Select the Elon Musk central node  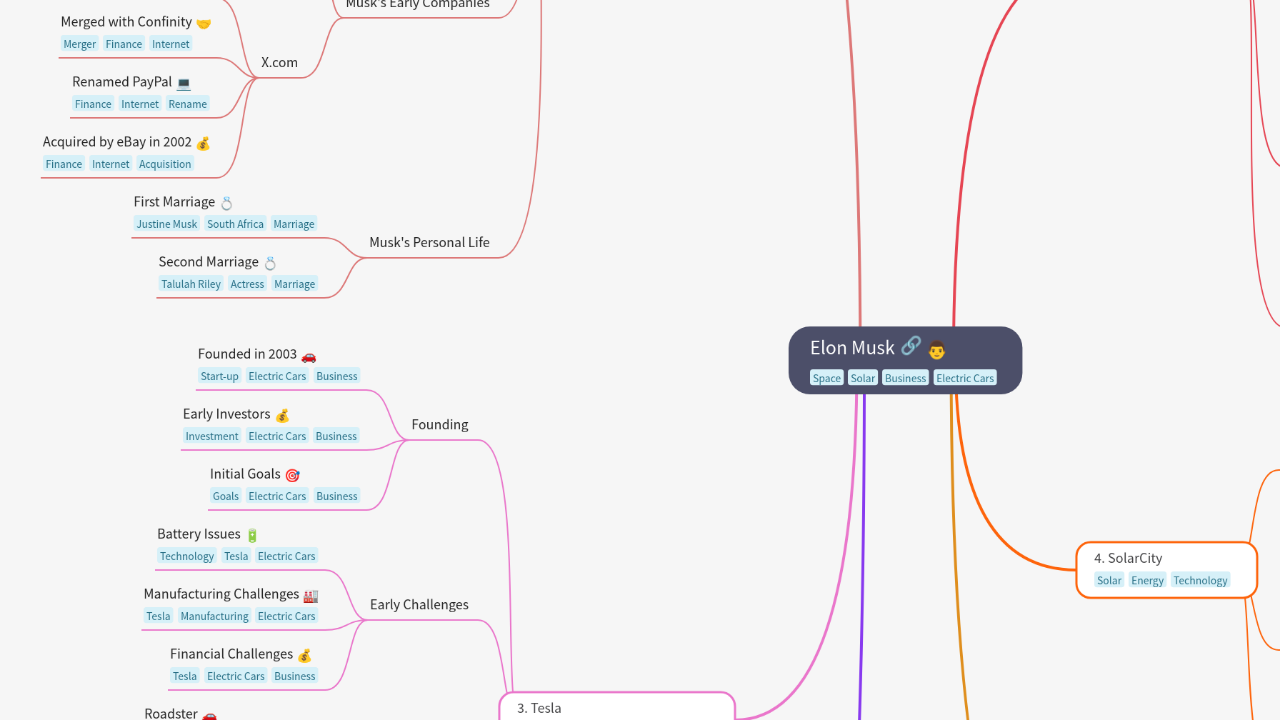coord(905,360)
